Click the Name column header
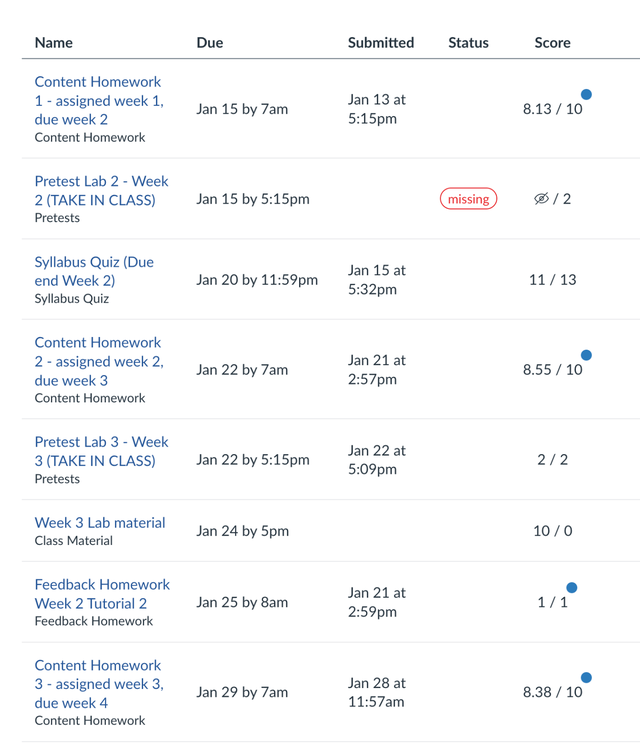Viewport: 640px width, 753px height. [x=54, y=43]
